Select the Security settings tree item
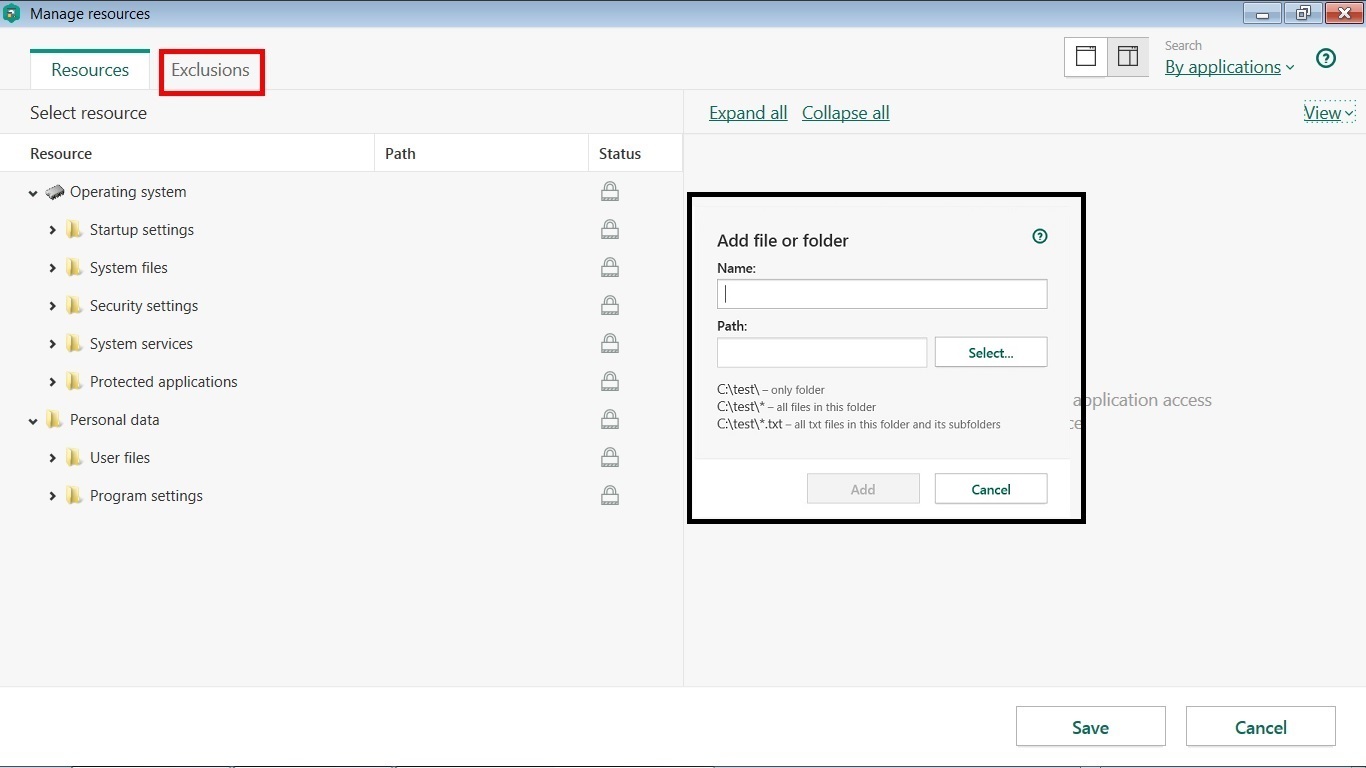Viewport: 1366px width, 768px height. 144,306
